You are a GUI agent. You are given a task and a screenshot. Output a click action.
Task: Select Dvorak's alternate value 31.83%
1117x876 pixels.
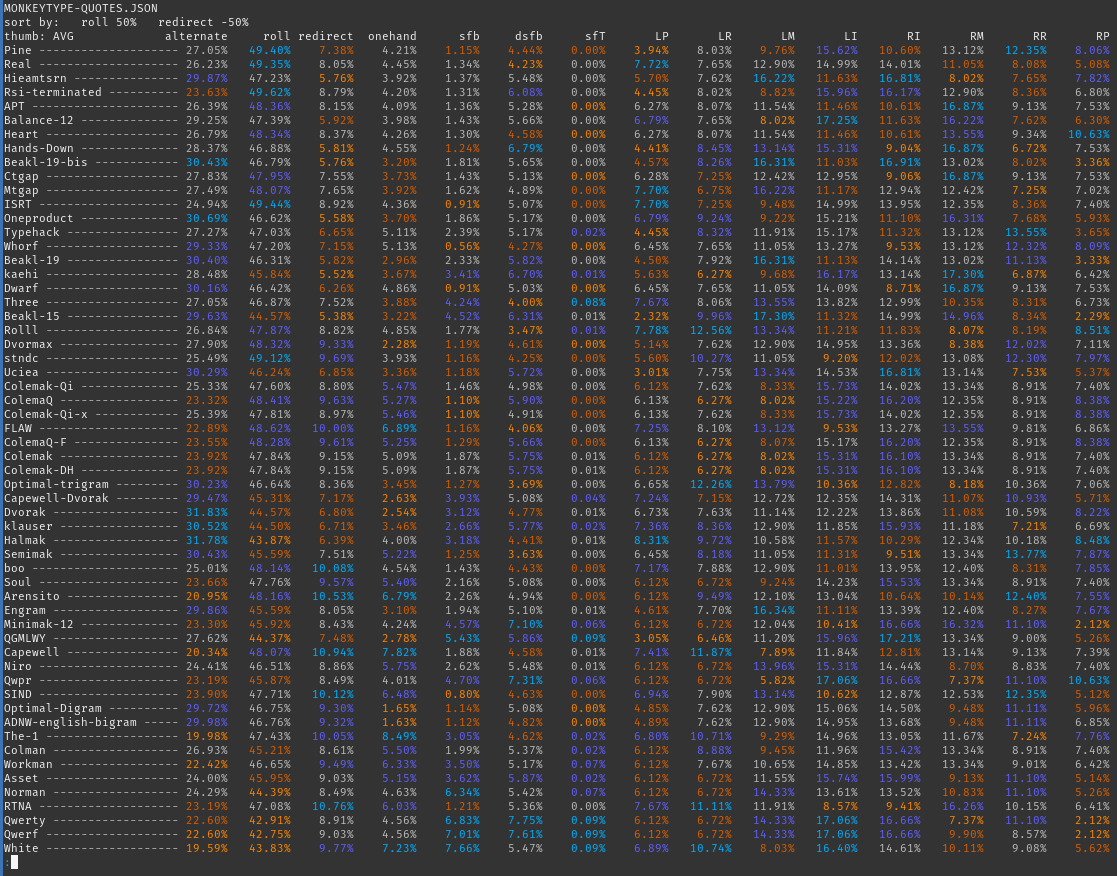click(x=207, y=513)
